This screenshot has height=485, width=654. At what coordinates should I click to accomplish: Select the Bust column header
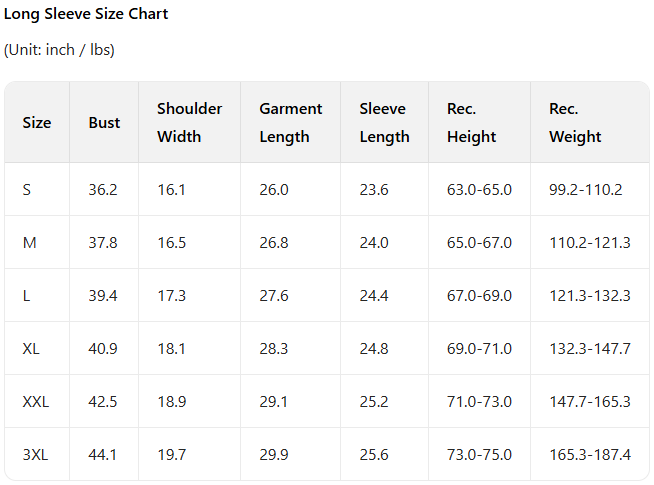(x=104, y=123)
